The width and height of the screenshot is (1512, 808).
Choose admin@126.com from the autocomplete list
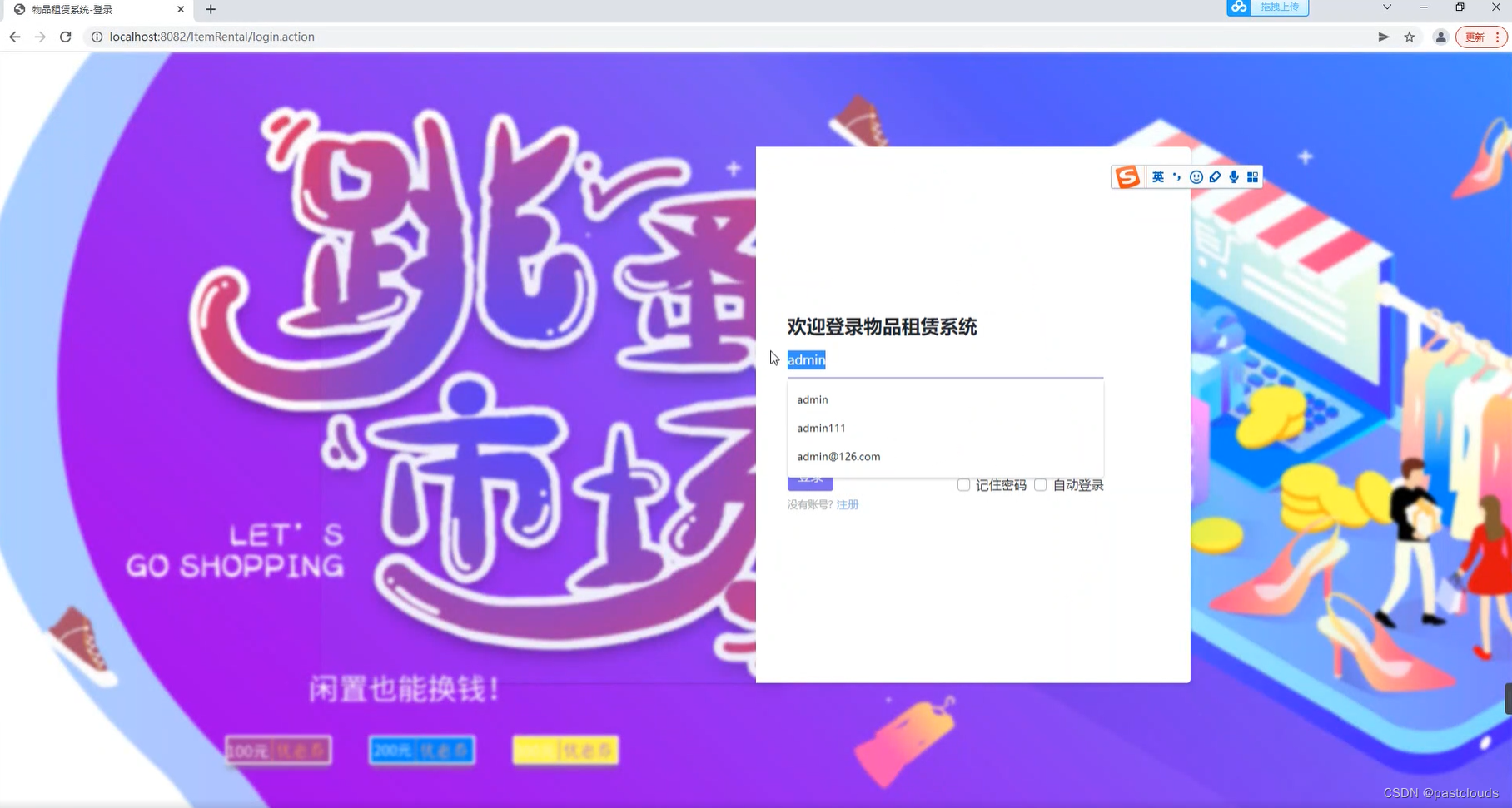838,456
